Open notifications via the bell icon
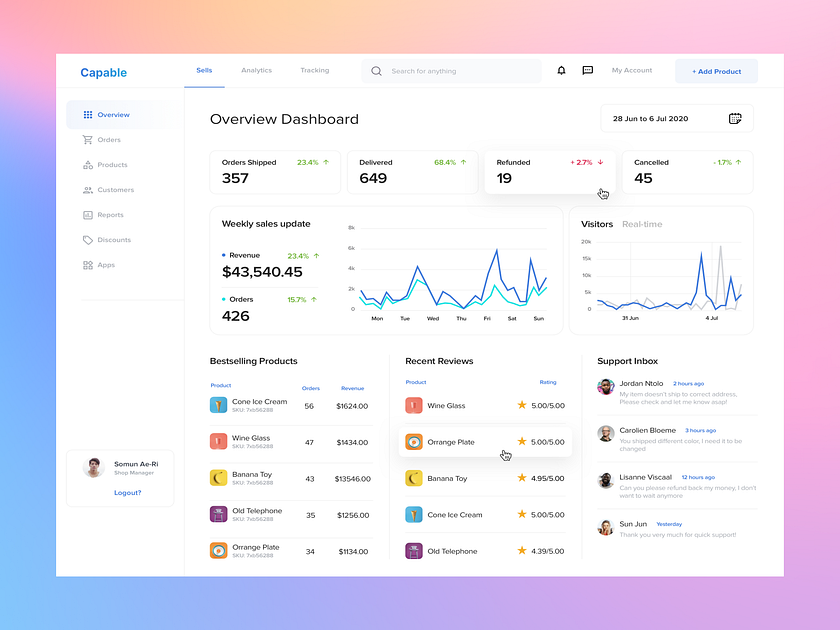Viewport: 840px width, 630px height. click(561, 70)
